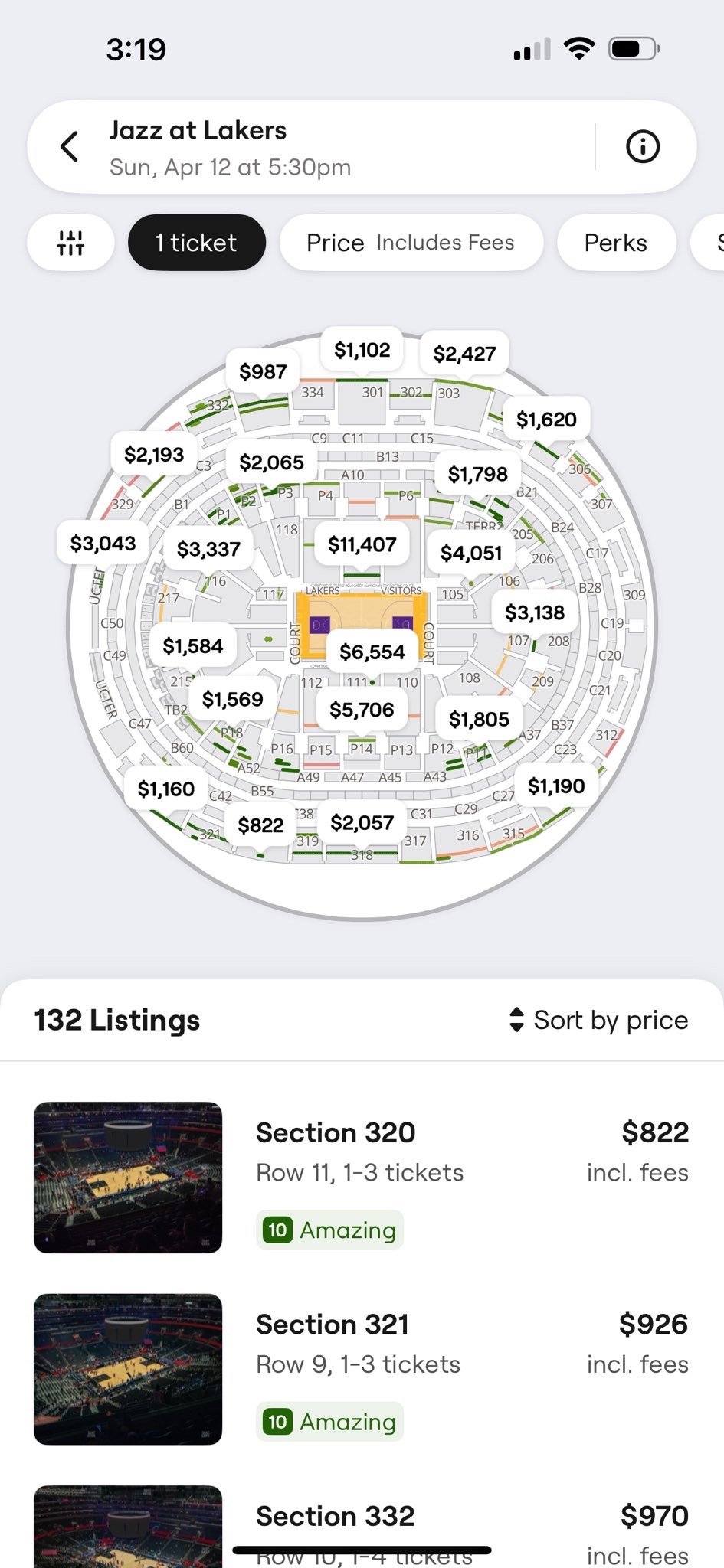Image resolution: width=724 pixels, height=1568 pixels.
Task: Toggle the Price Includes Fees filter
Action: [x=411, y=243]
